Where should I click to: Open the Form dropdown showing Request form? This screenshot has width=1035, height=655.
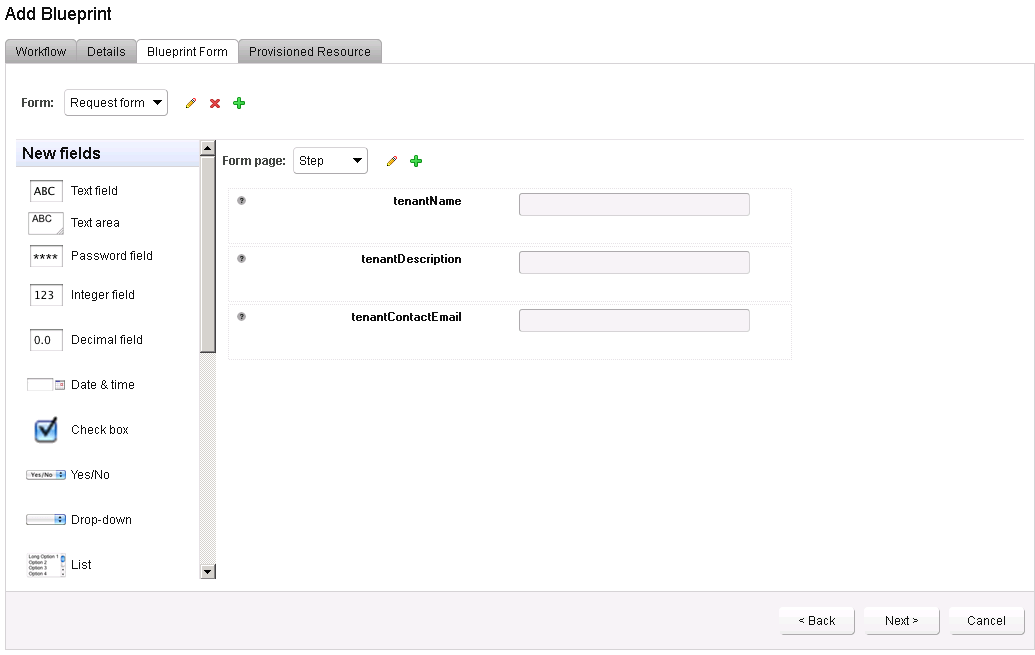point(116,103)
